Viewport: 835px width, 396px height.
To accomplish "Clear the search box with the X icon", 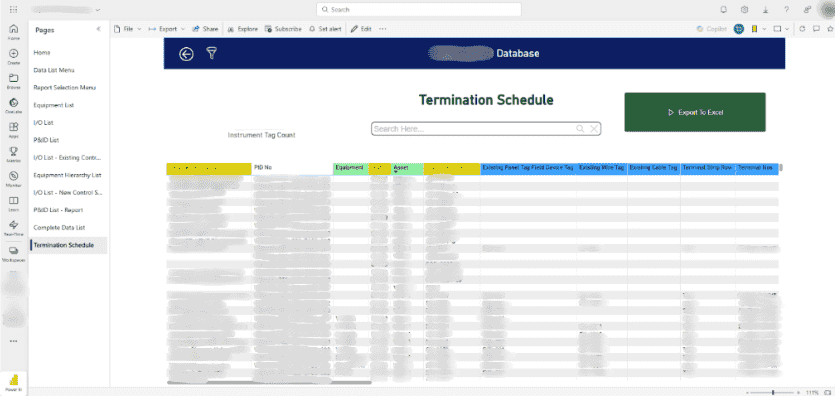I will [594, 129].
